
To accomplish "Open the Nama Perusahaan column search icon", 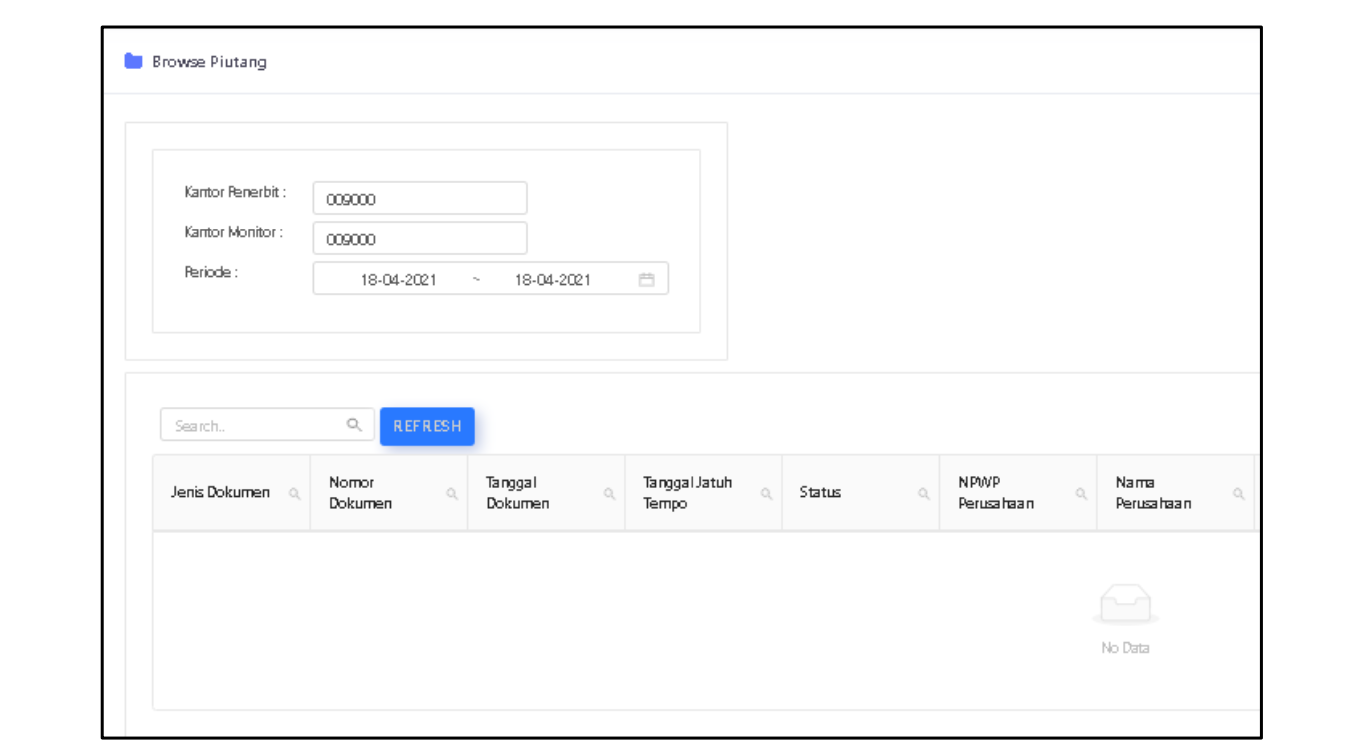I will click(x=1238, y=493).
